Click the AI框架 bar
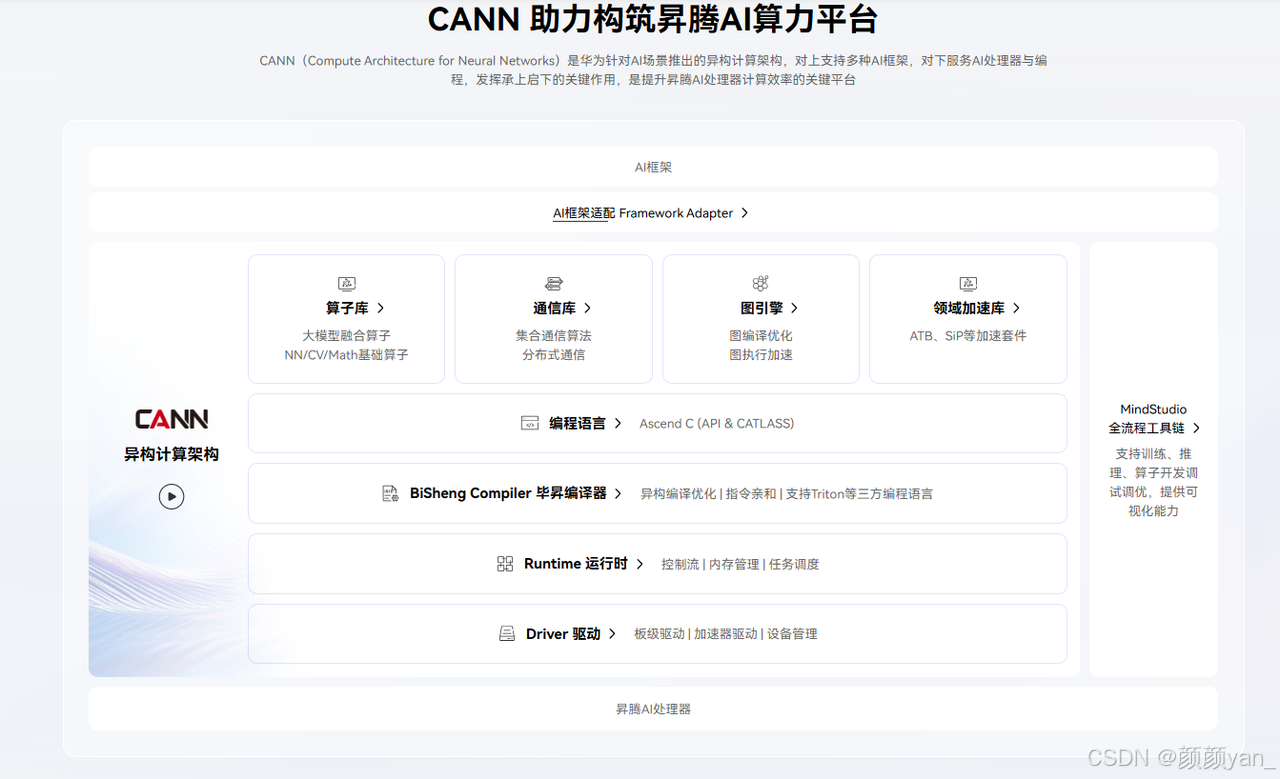The width and height of the screenshot is (1280, 779). [x=653, y=167]
